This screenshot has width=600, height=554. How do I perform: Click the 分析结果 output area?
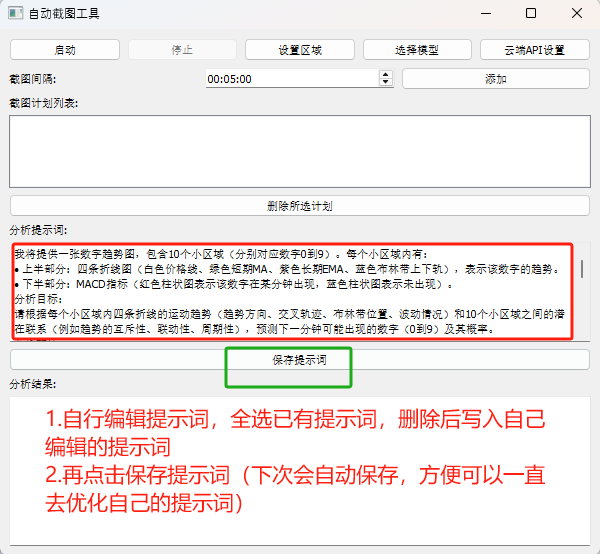300,471
